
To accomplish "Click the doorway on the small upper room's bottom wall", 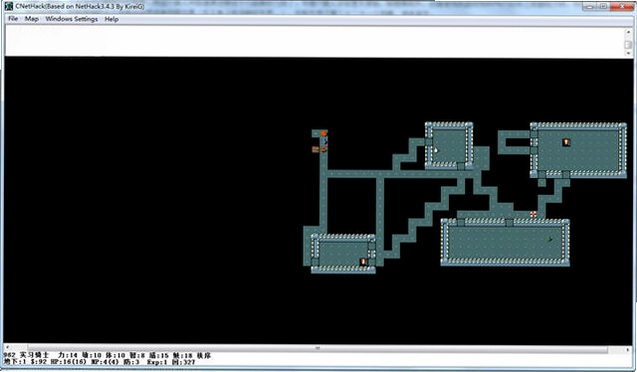I will pos(461,166).
